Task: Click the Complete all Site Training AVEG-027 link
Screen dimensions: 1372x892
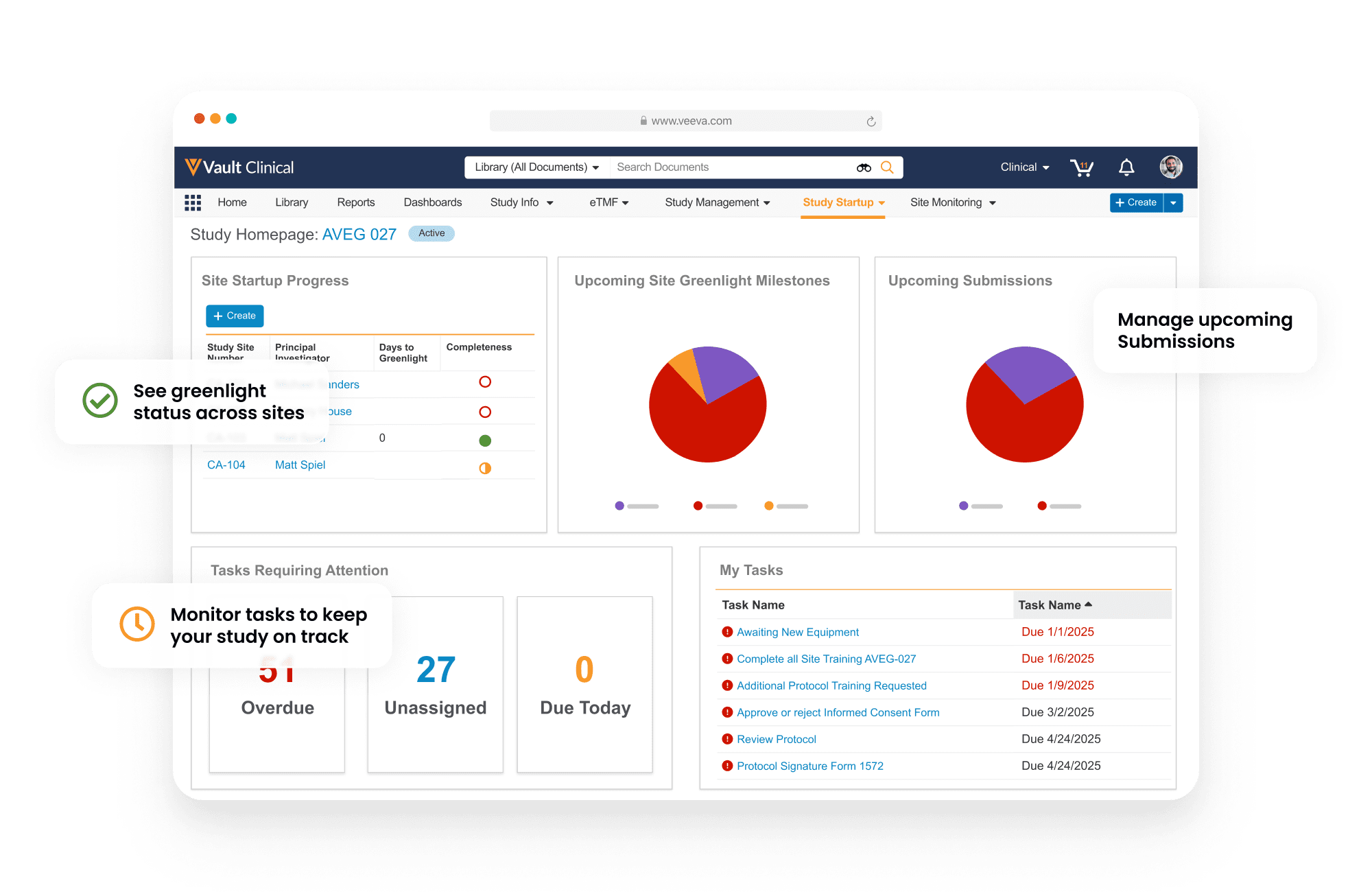Action: (826, 659)
